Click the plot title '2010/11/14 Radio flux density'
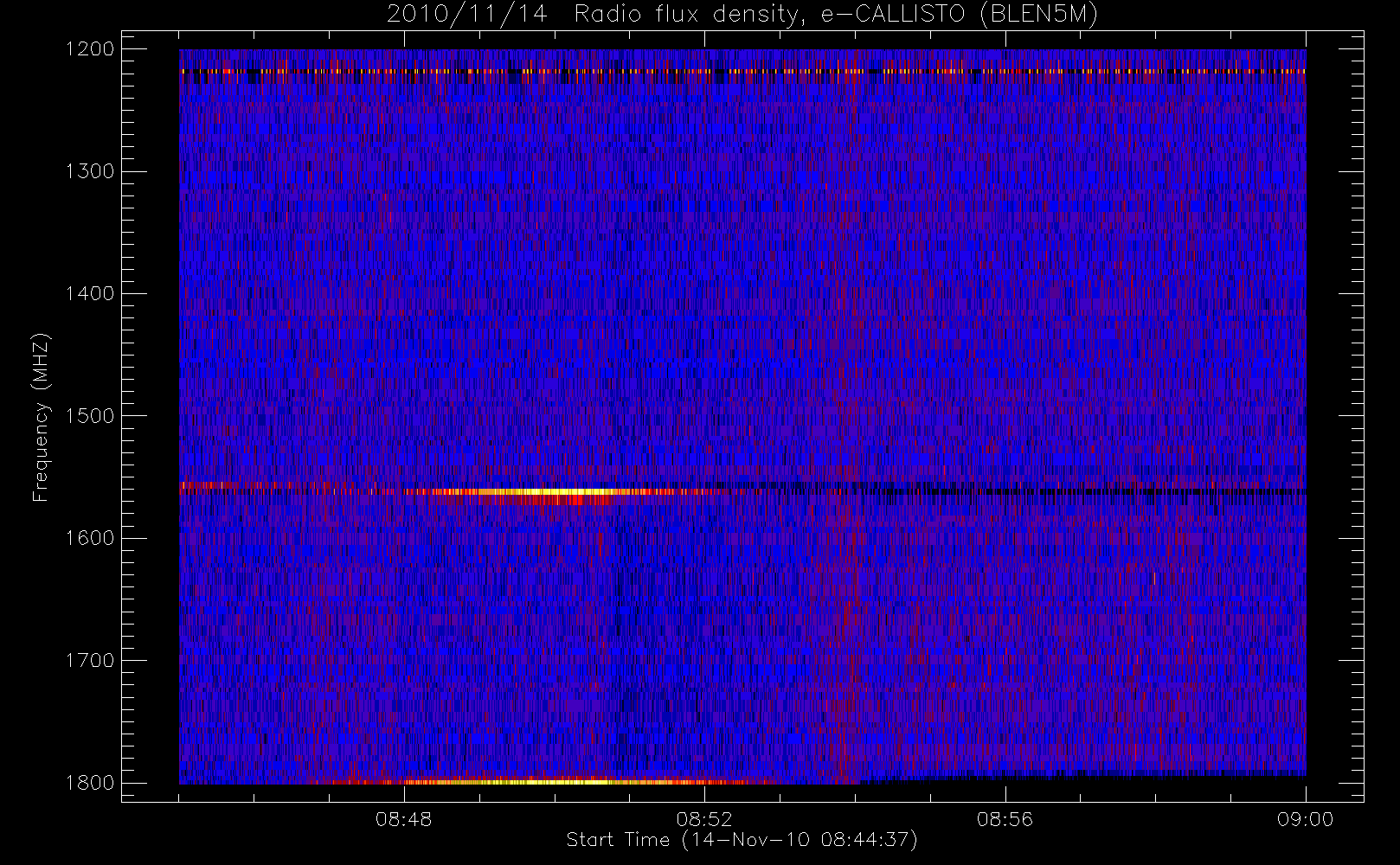 [742, 15]
